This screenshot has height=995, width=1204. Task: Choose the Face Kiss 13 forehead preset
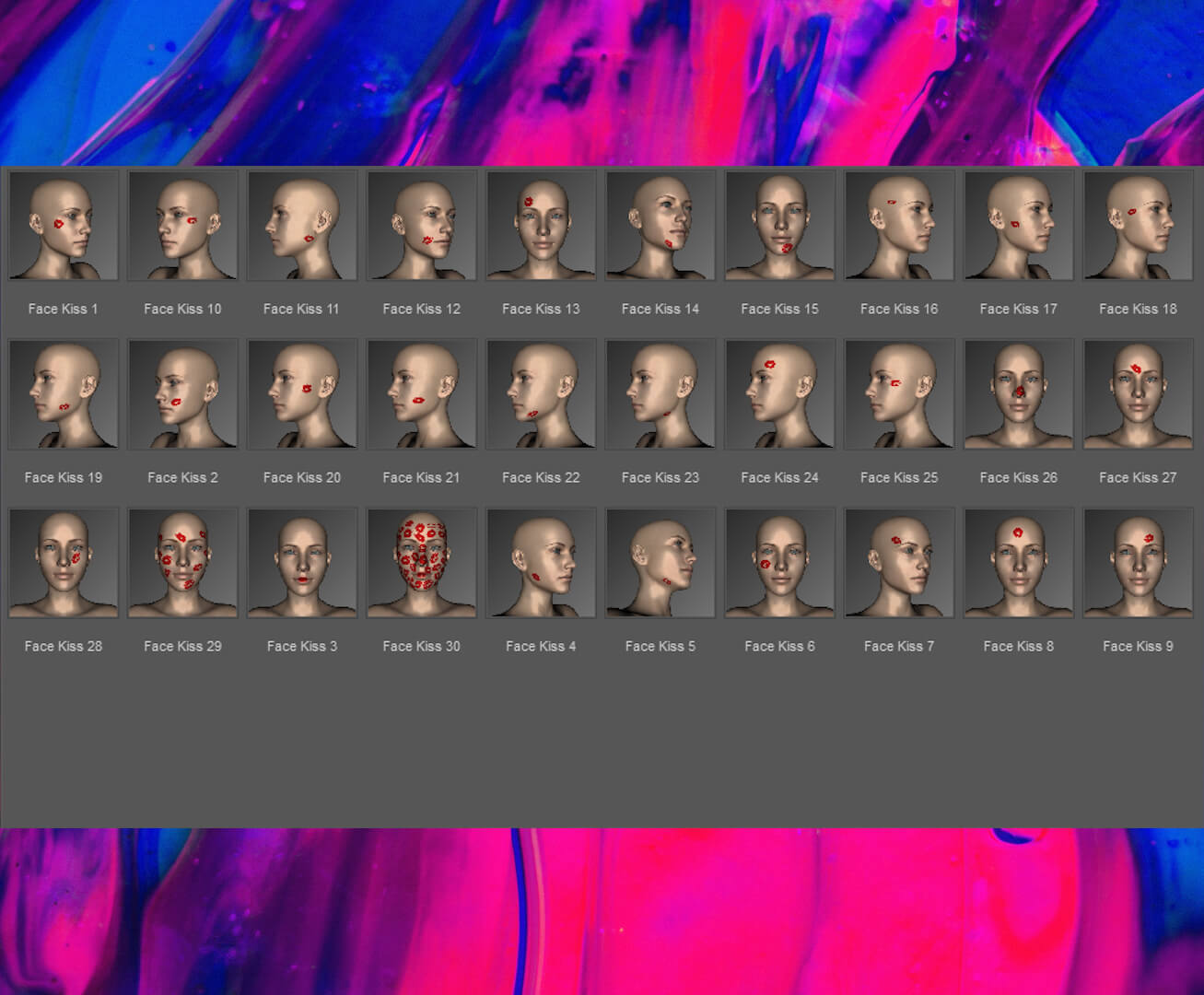(x=541, y=225)
